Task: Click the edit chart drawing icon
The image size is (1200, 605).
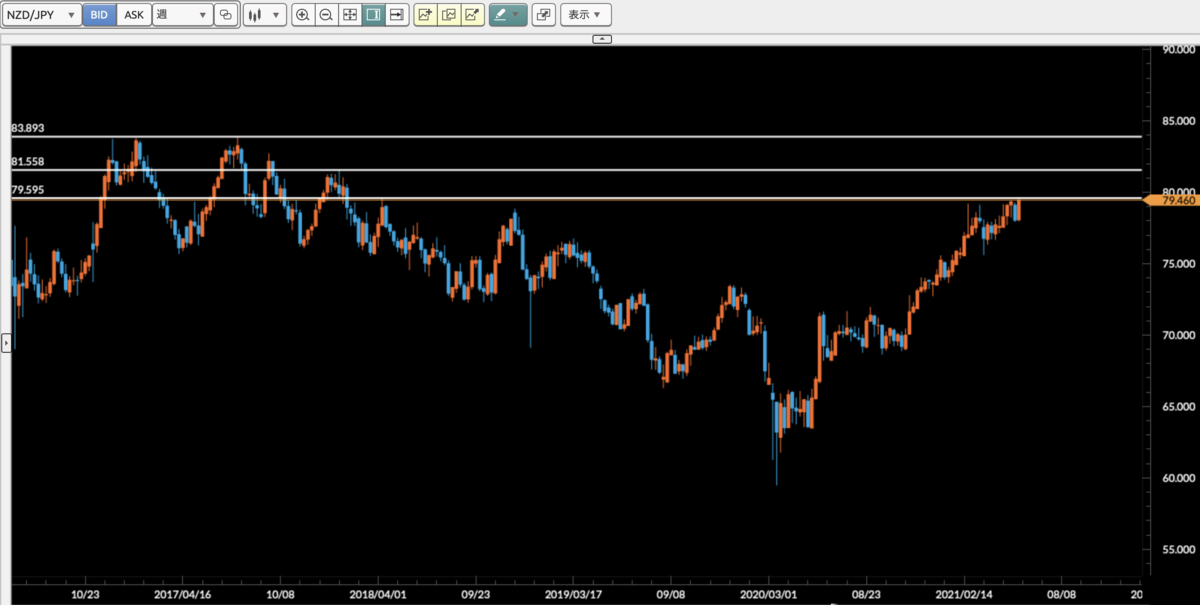Action: 472,15
